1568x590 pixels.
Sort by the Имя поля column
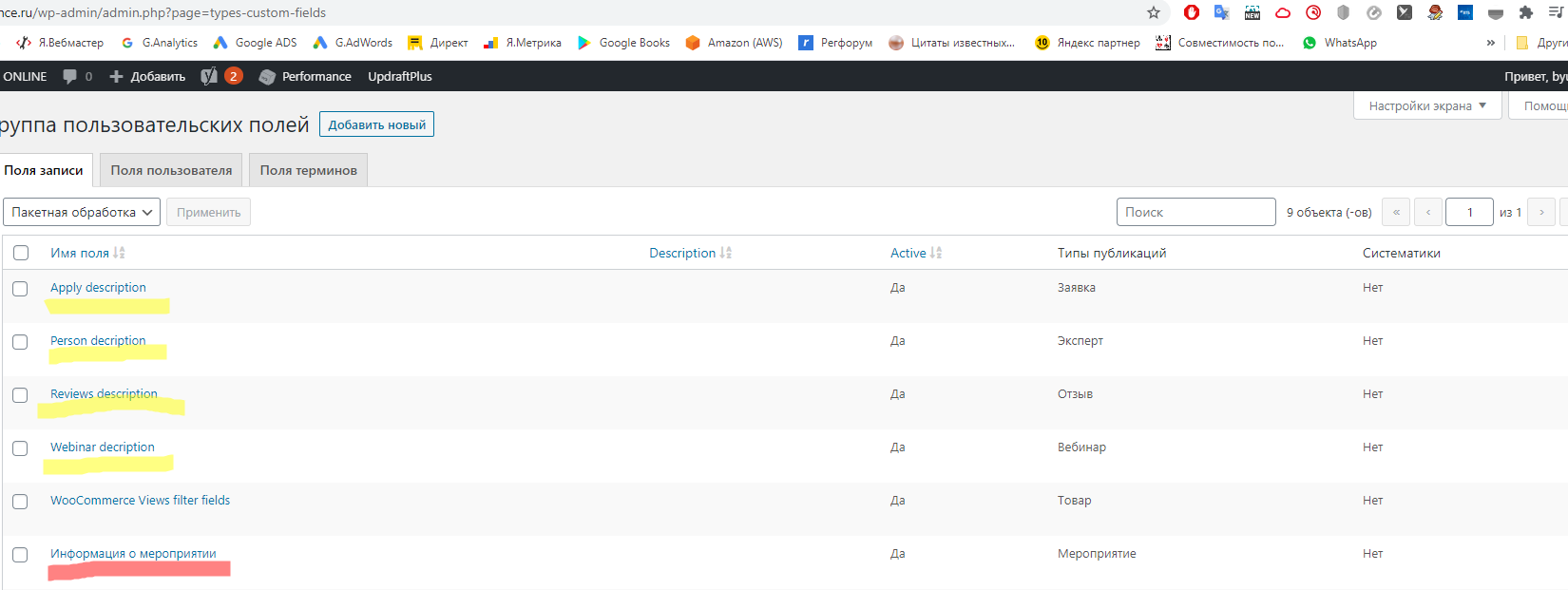pyautogui.click(x=87, y=253)
